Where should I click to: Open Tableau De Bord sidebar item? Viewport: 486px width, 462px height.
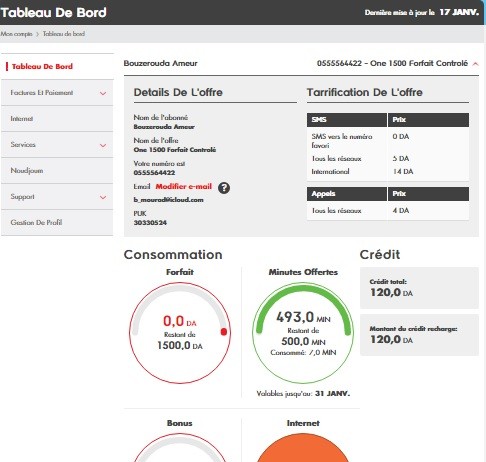(x=57, y=66)
